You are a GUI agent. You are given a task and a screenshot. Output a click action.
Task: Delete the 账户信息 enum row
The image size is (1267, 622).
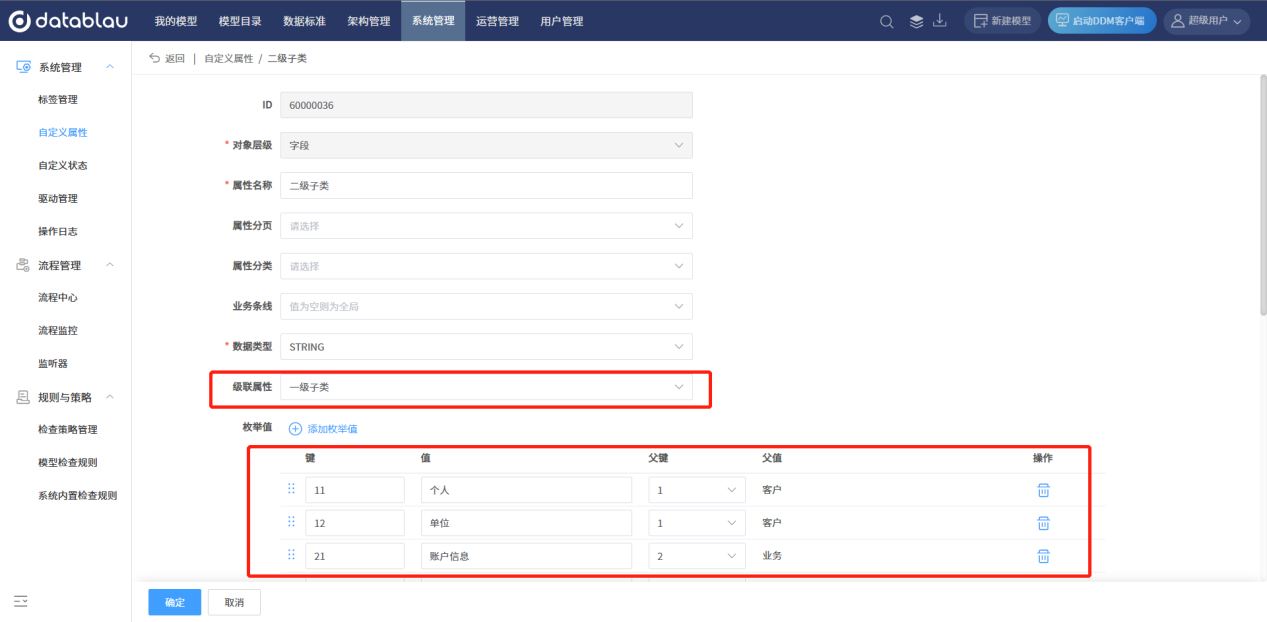pos(1043,556)
